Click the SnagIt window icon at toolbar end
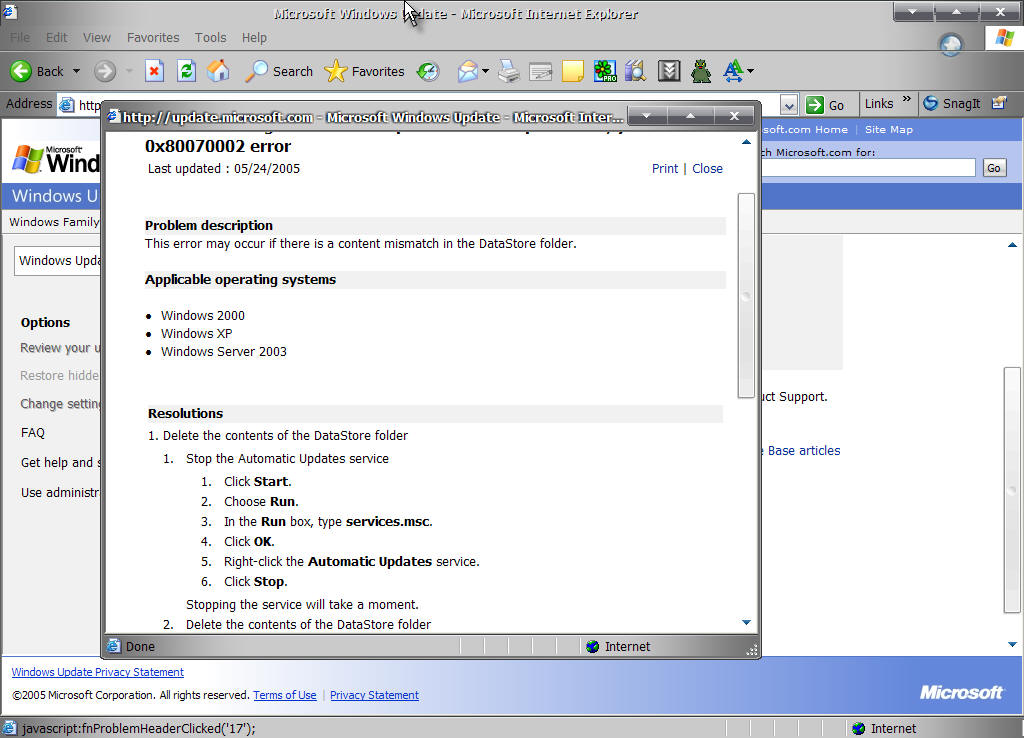The width and height of the screenshot is (1024, 738). point(999,103)
